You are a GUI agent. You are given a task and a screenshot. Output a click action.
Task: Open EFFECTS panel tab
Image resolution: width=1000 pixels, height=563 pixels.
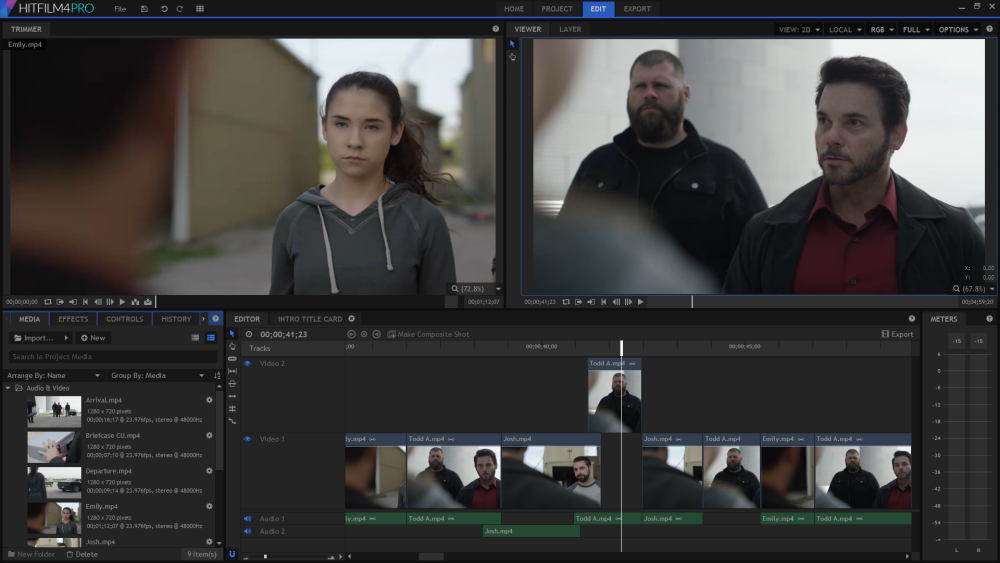[x=73, y=319]
